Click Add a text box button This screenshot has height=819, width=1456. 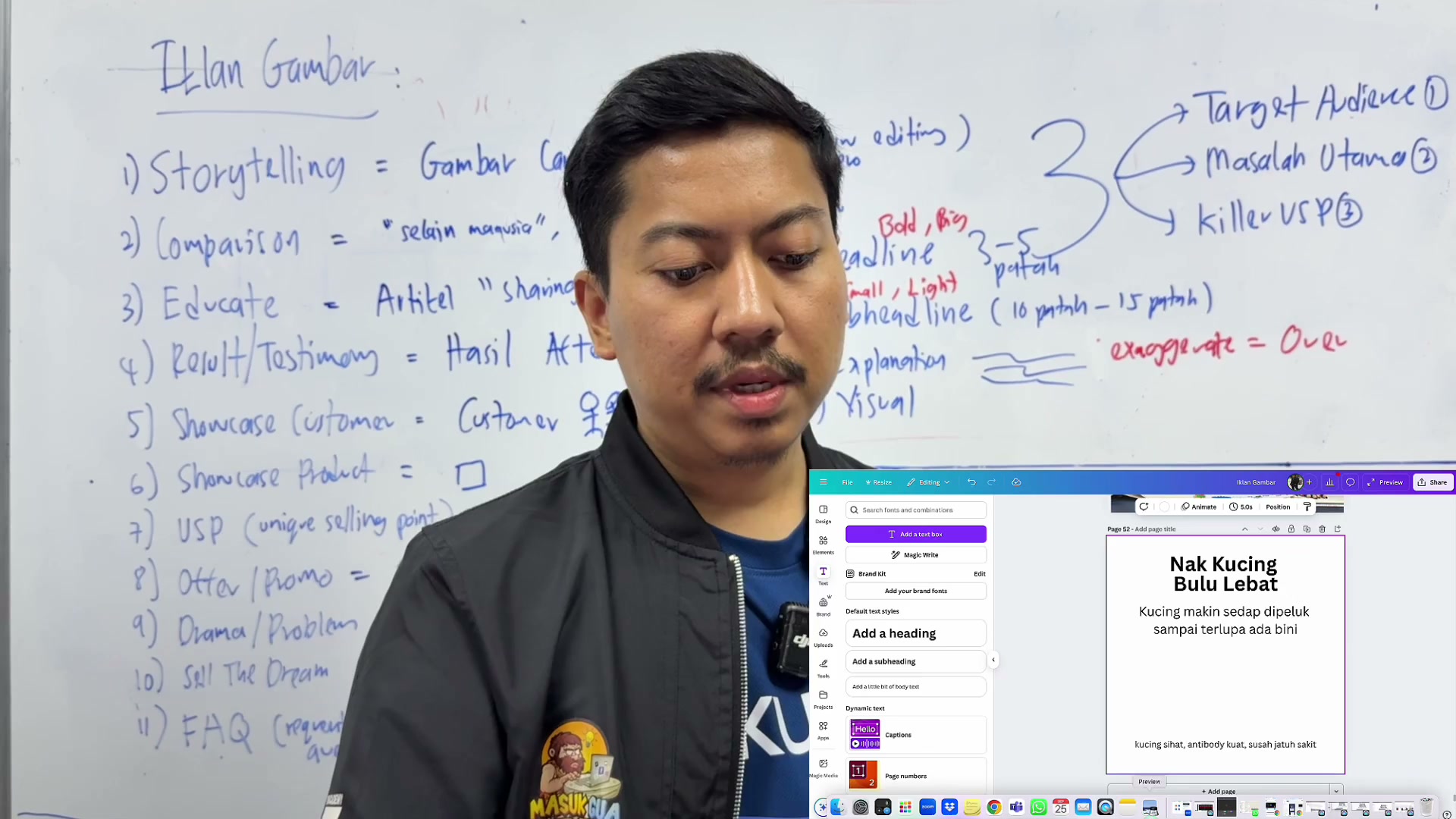click(916, 534)
